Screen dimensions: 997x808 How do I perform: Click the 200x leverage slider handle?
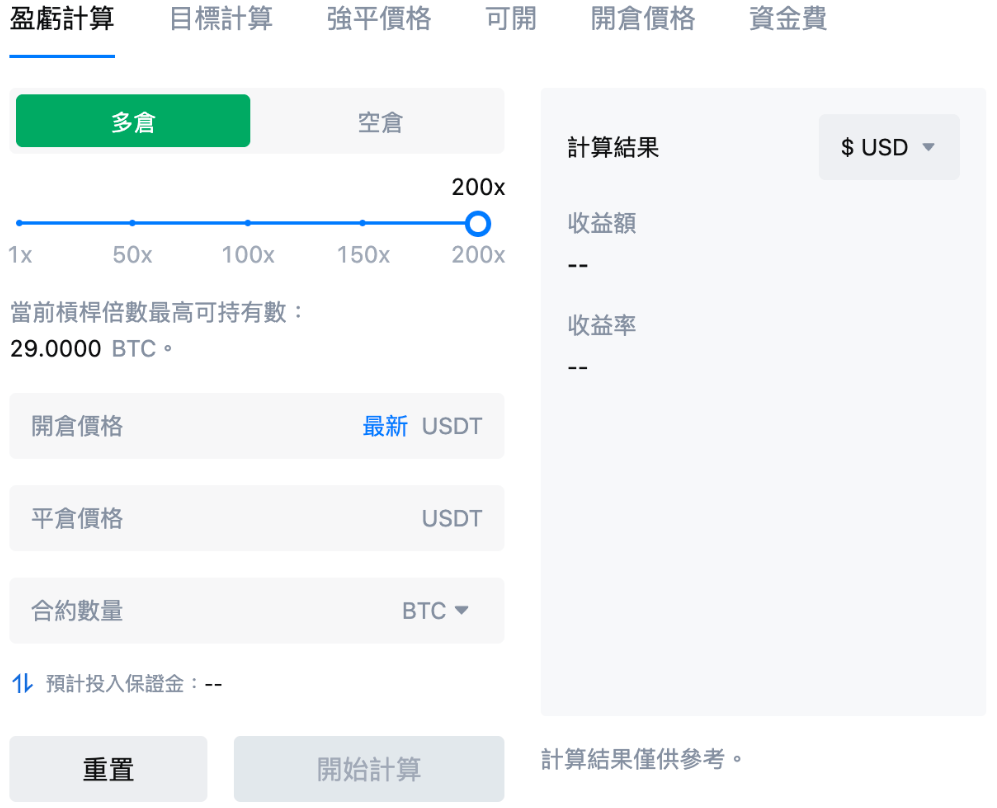point(478,223)
